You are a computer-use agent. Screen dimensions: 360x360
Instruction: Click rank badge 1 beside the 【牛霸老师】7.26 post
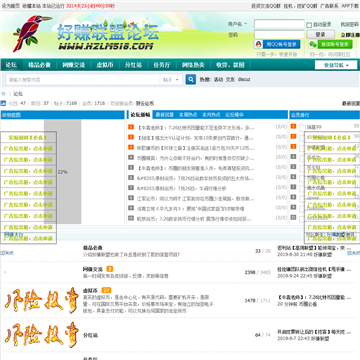[x=131, y=127]
